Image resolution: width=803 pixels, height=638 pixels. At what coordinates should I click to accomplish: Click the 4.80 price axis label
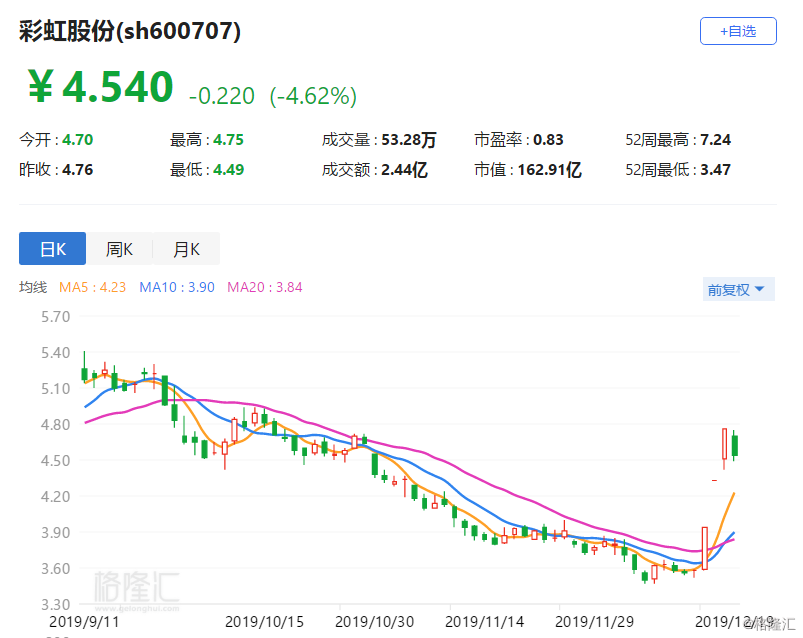[55, 424]
